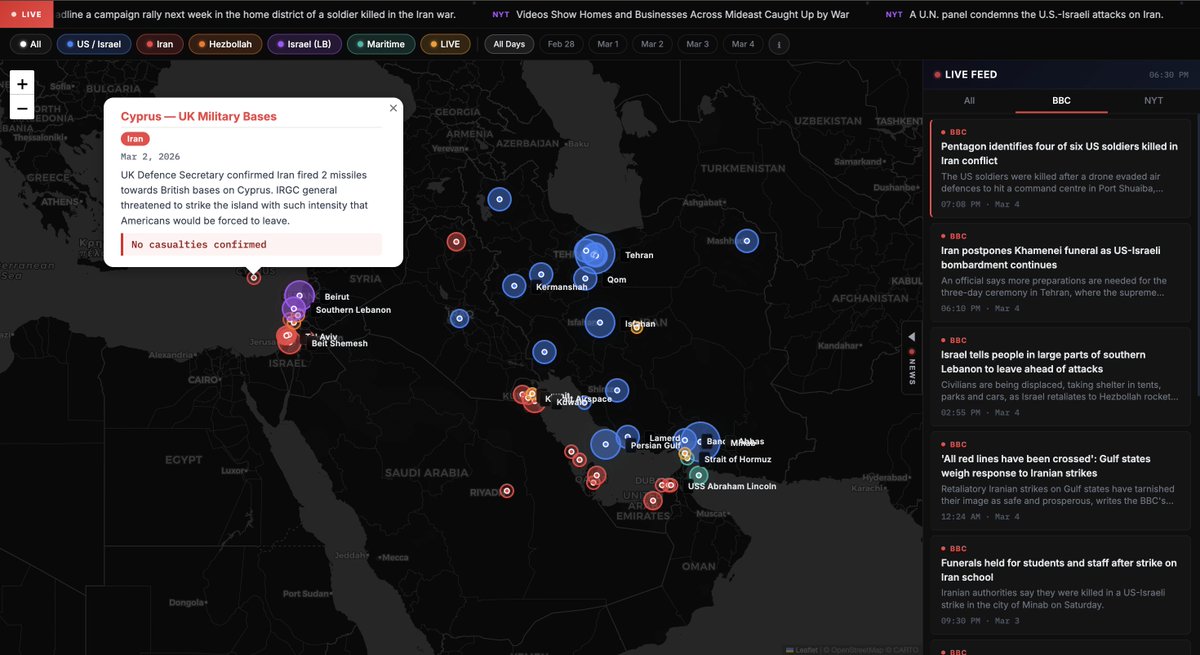Toggle the US / Israel filter chip
The height and width of the screenshot is (655, 1200).
[x=93, y=44]
